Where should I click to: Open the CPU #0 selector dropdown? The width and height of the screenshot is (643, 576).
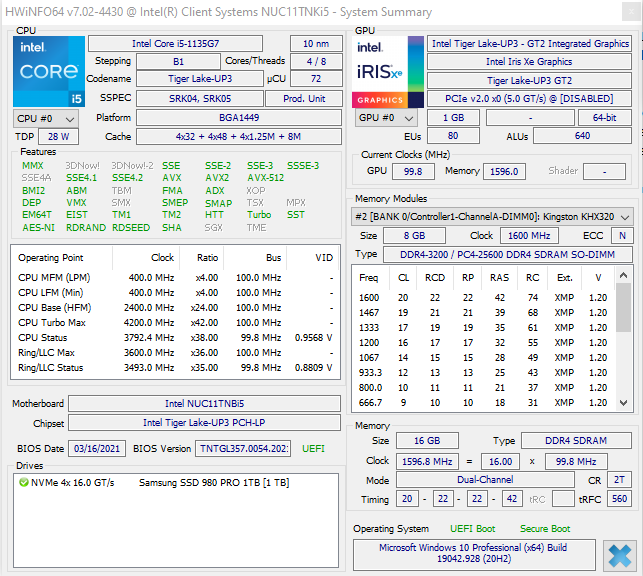(x=46, y=119)
